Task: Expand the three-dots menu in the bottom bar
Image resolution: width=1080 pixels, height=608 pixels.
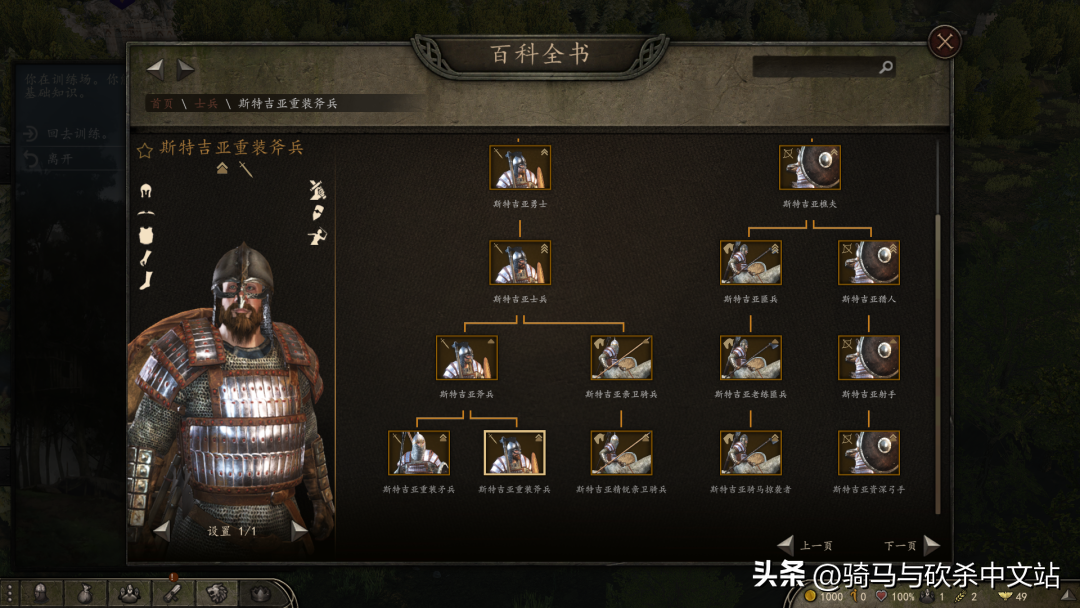Action: click(x=10, y=593)
